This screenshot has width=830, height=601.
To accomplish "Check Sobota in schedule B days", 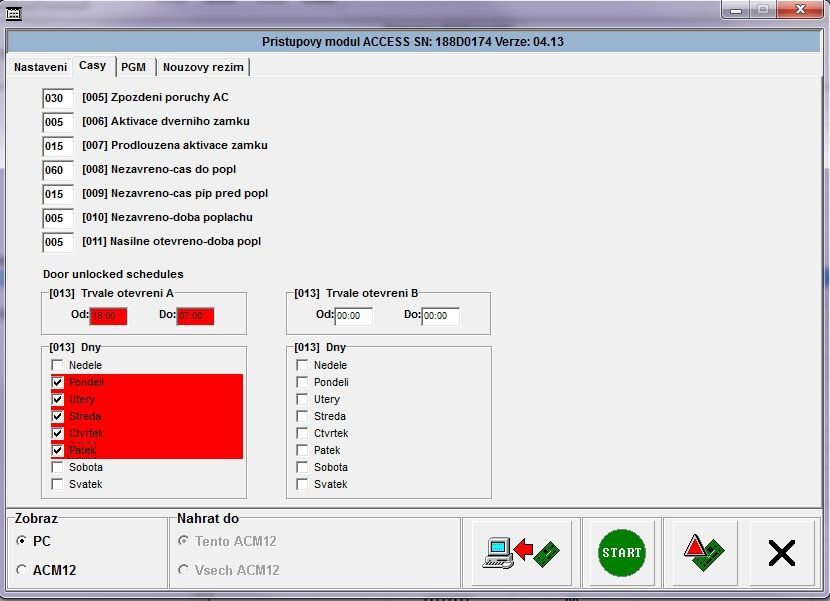I will [303, 468].
